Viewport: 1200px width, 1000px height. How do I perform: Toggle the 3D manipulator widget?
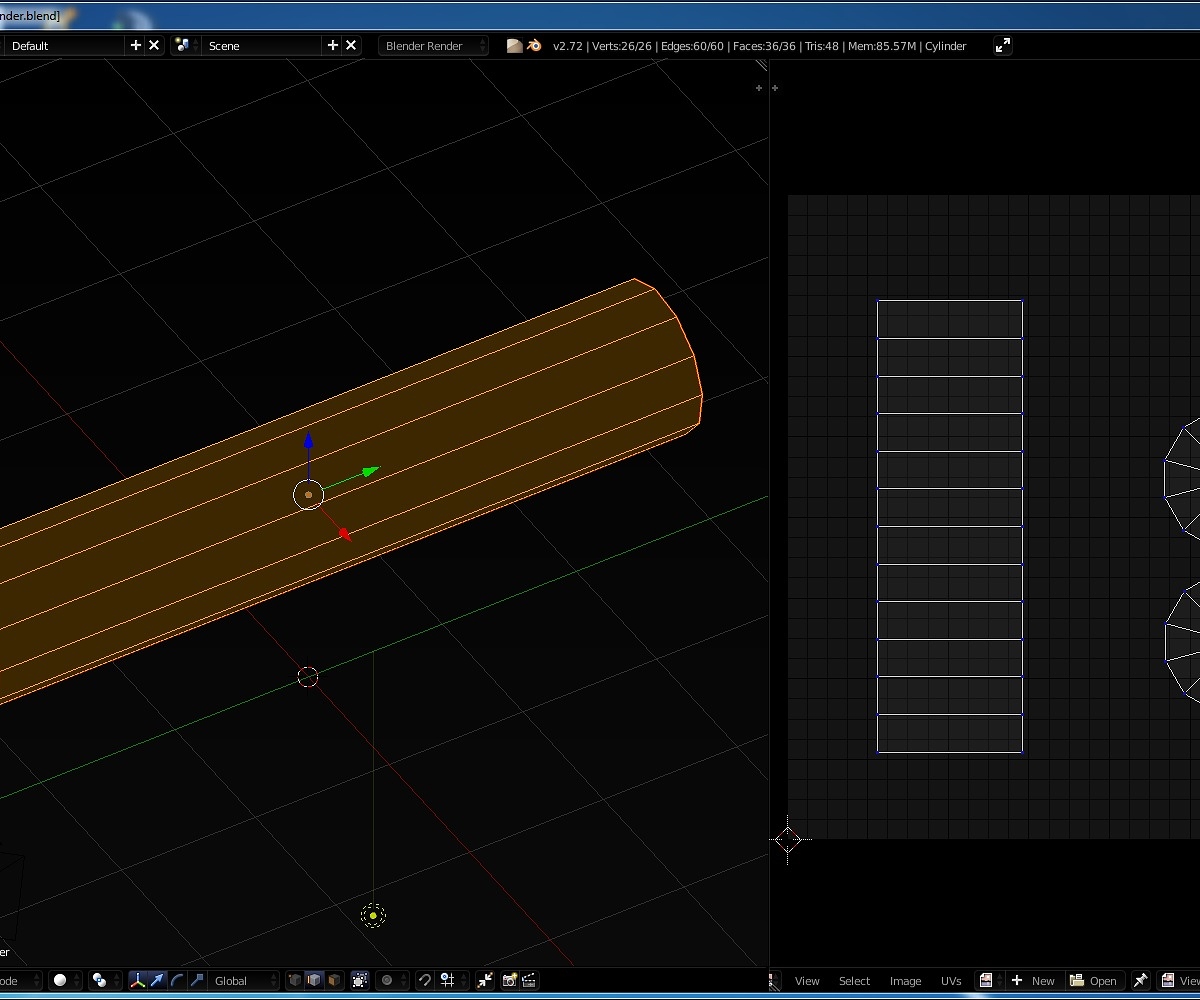[138, 980]
